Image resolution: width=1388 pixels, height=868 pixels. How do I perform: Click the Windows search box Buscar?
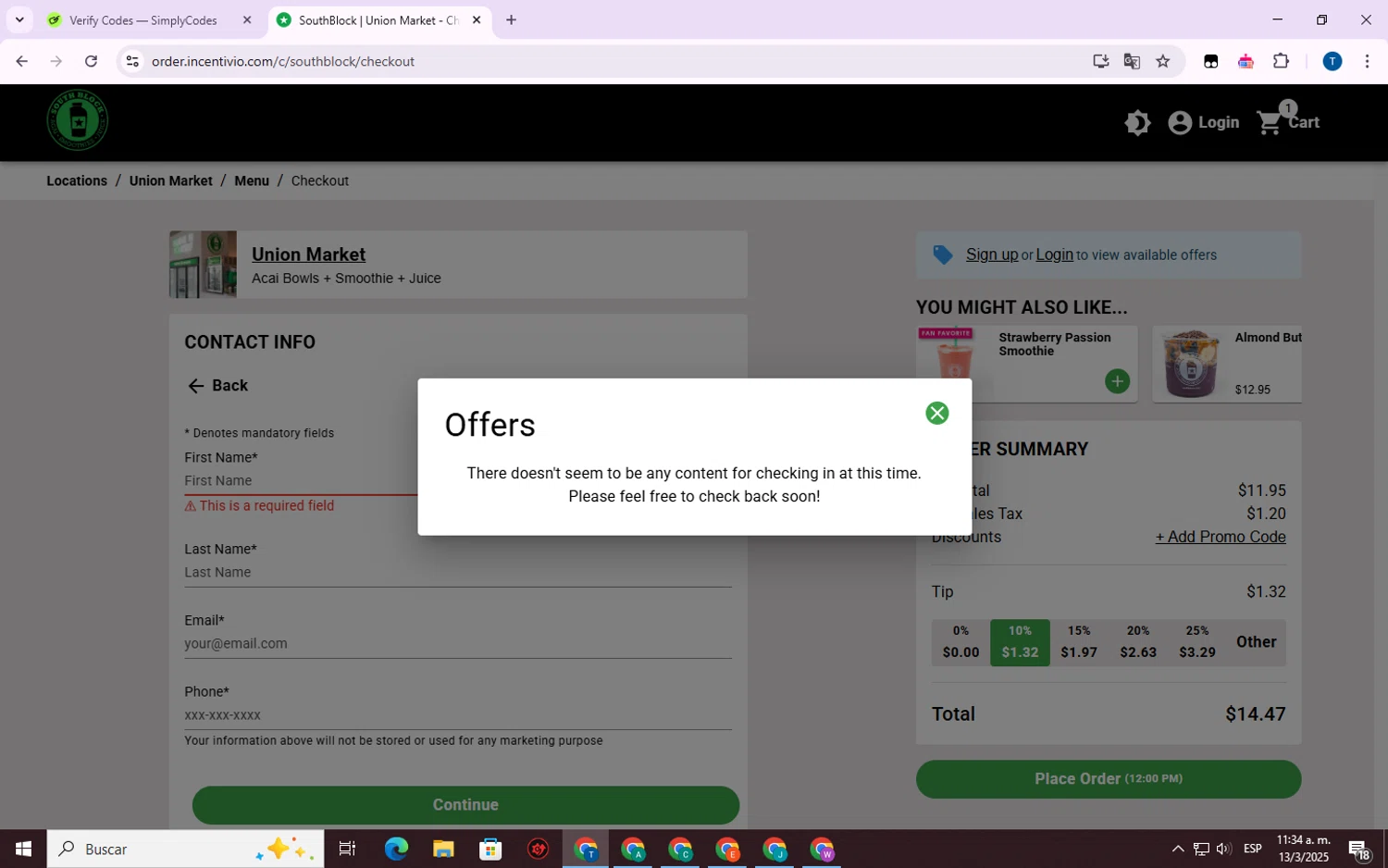coord(185,849)
